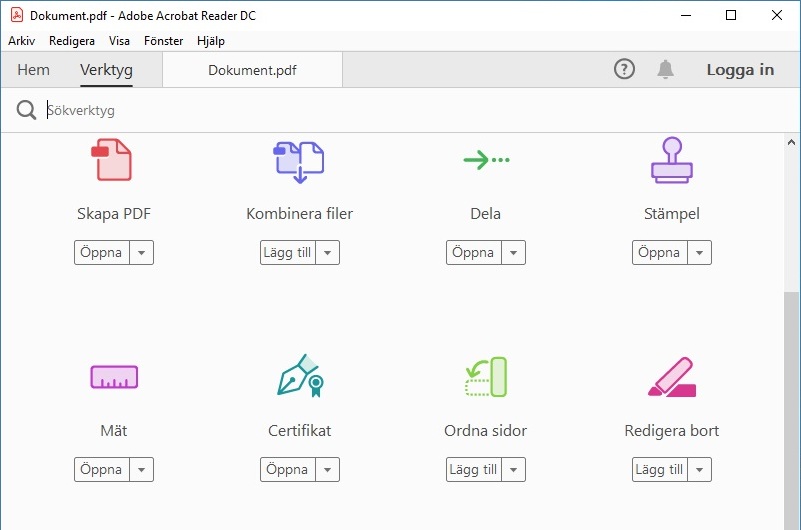The image size is (801, 530).
Task: Click the scrollbar up arrow
Action: (x=791, y=142)
